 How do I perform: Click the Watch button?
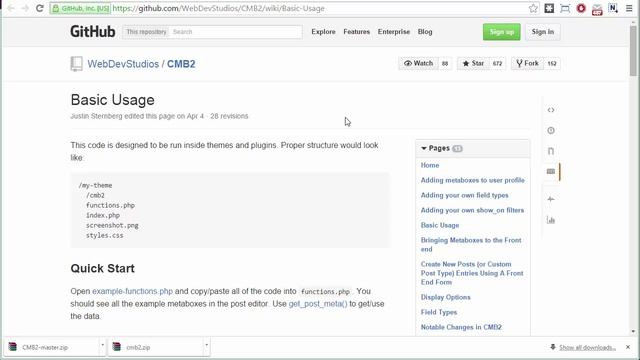tap(418, 63)
